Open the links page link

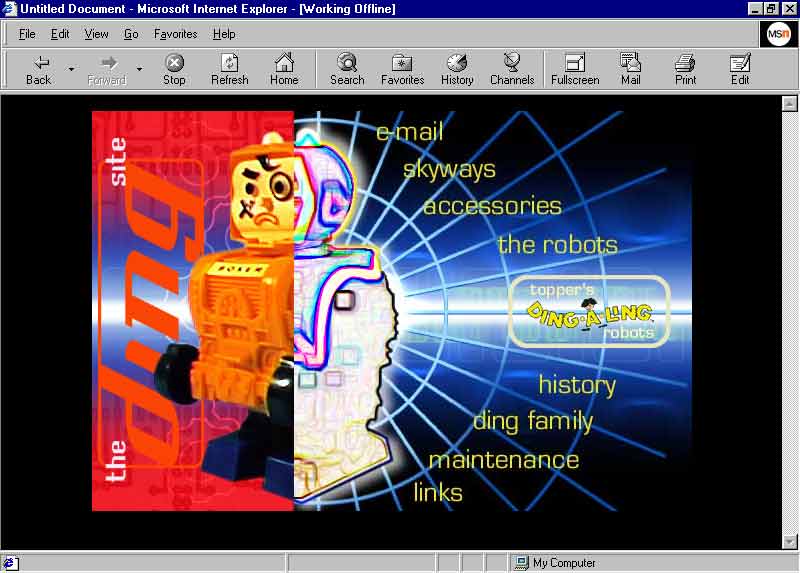pyautogui.click(x=438, y=492)
